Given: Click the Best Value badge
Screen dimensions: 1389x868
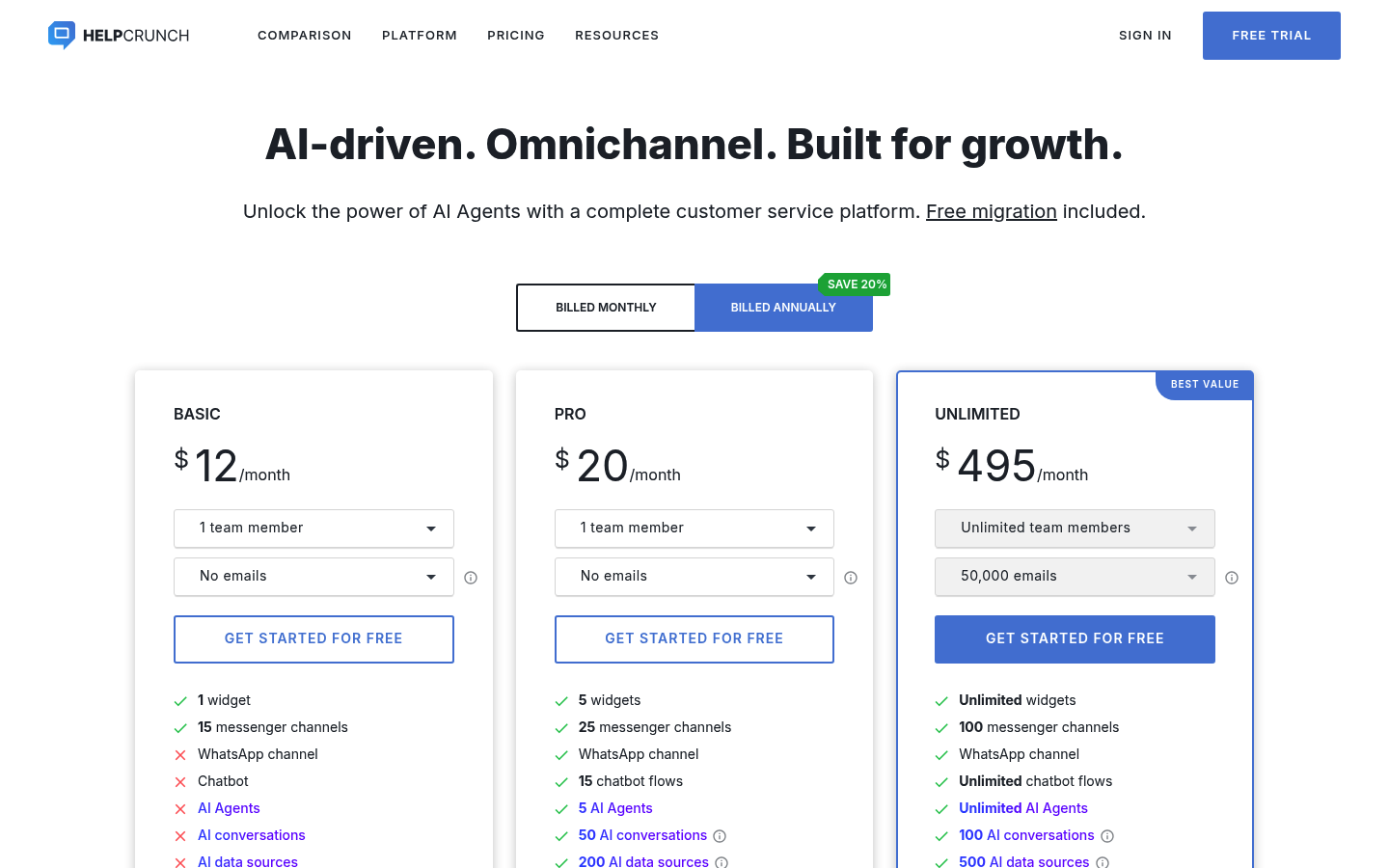Looking at the screenshot, I should pyautogui.click(x=1205, y=385).
